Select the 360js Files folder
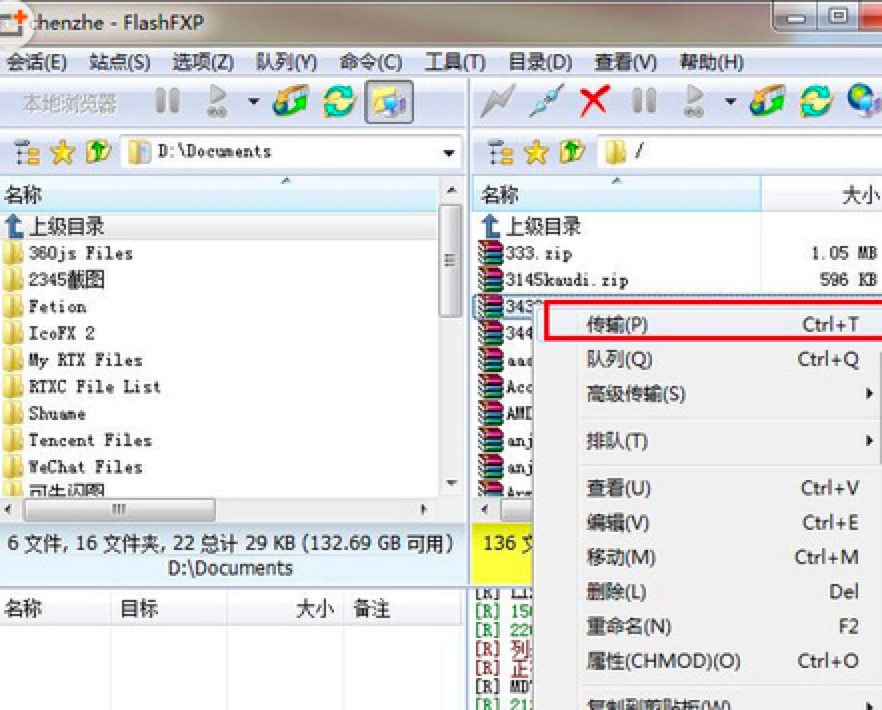 coord(218,253)
